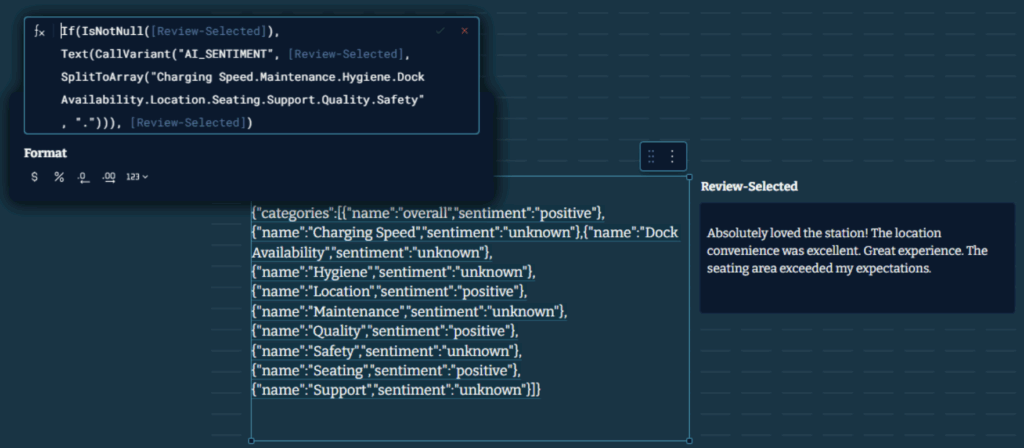The width and height of the screenshot is (1024, 448).
Task: Open the 123 number format dropdown
Action: (x=137, y=177)
